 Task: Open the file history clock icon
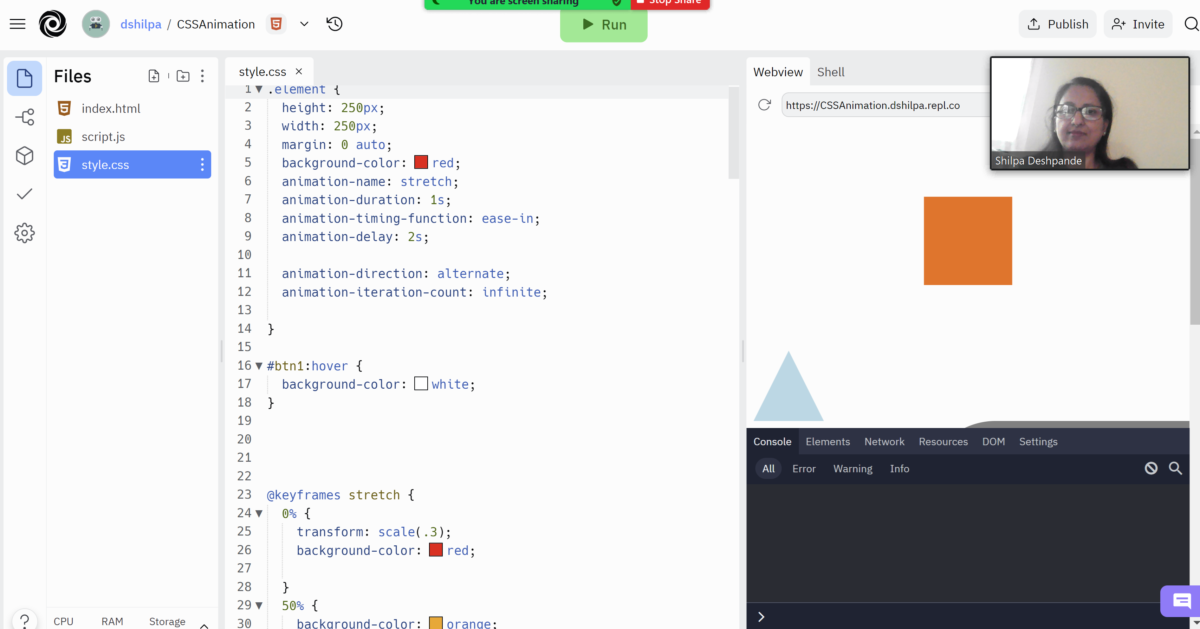[334, 23]
